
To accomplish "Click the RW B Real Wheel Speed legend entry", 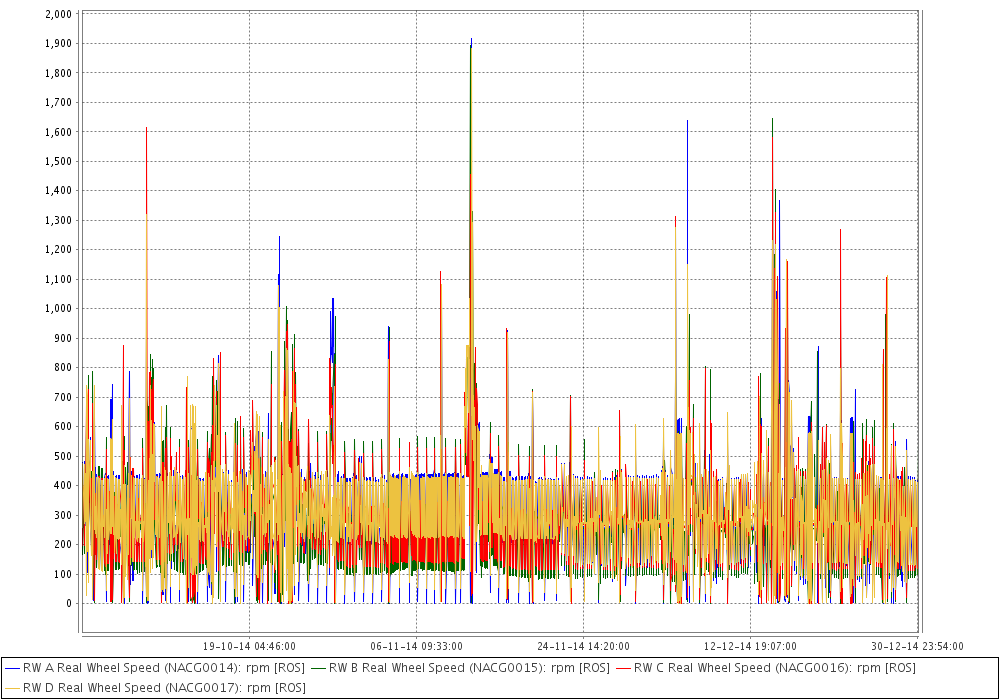I will click(460, 668).
